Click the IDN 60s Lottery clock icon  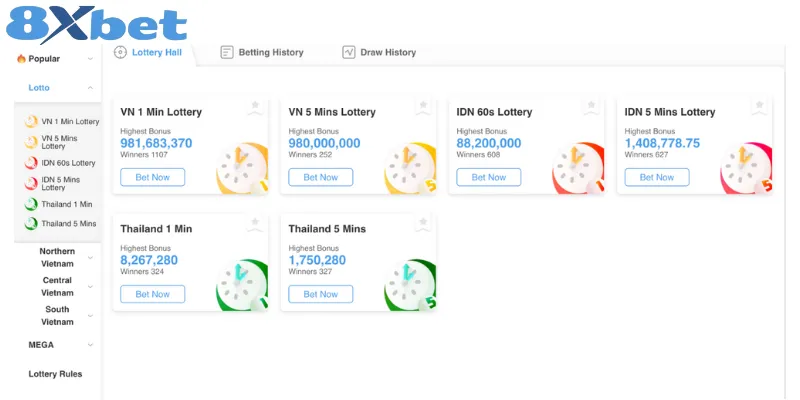[576, 168]
